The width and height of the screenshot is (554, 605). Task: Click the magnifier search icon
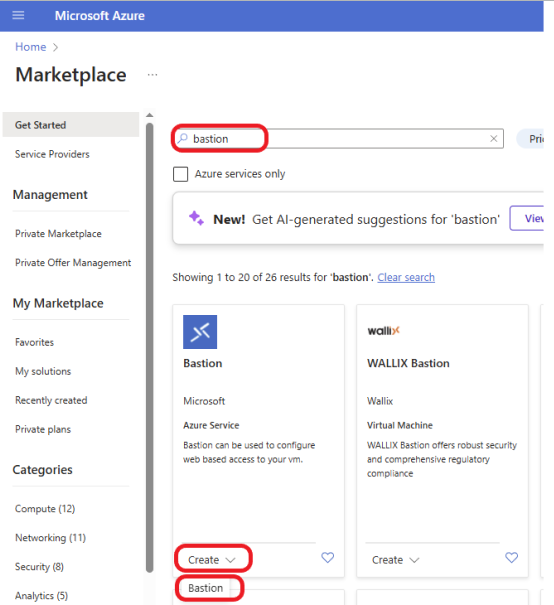click(182, 138)
